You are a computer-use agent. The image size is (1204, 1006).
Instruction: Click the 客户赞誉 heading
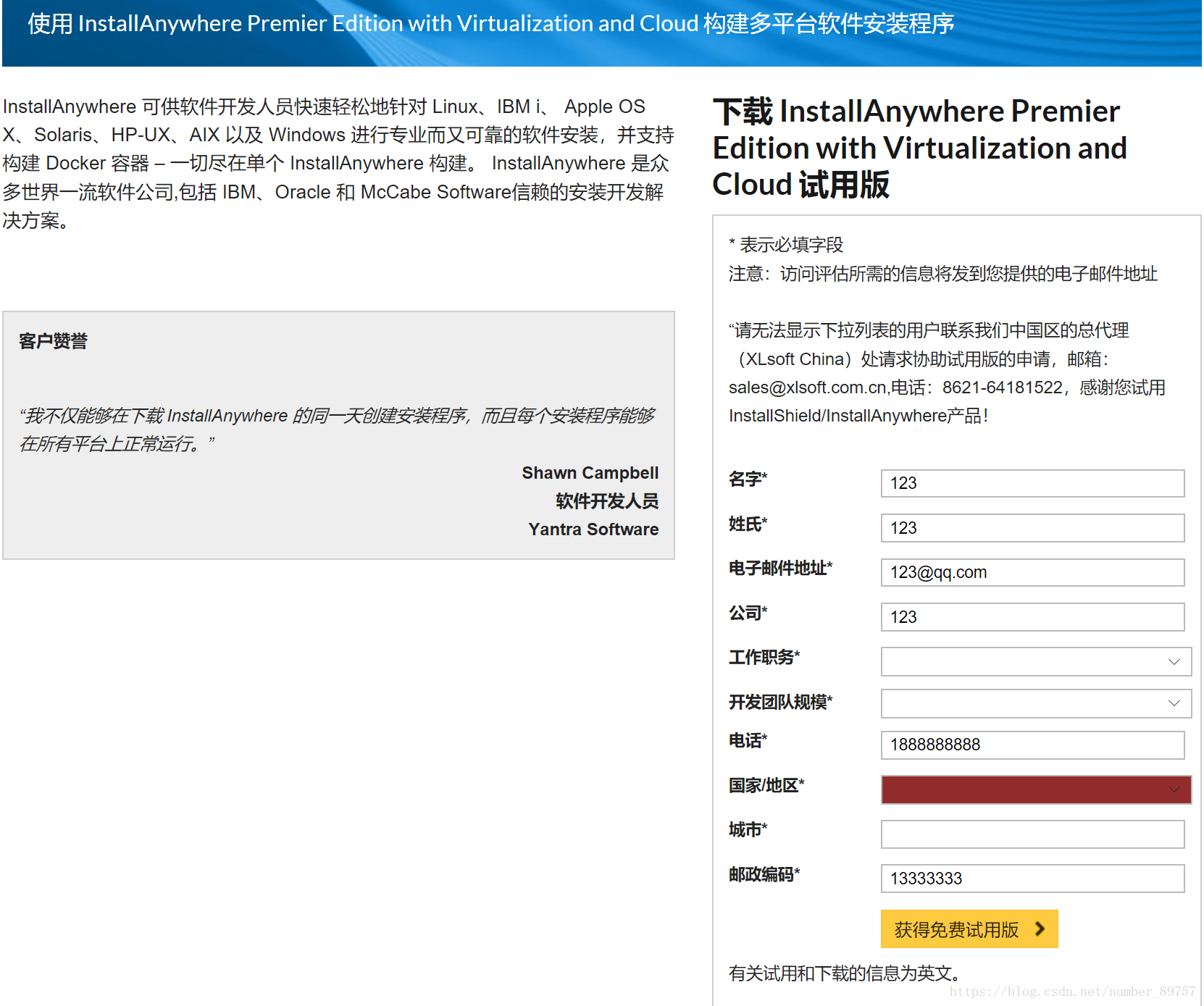tap(53, 341)
